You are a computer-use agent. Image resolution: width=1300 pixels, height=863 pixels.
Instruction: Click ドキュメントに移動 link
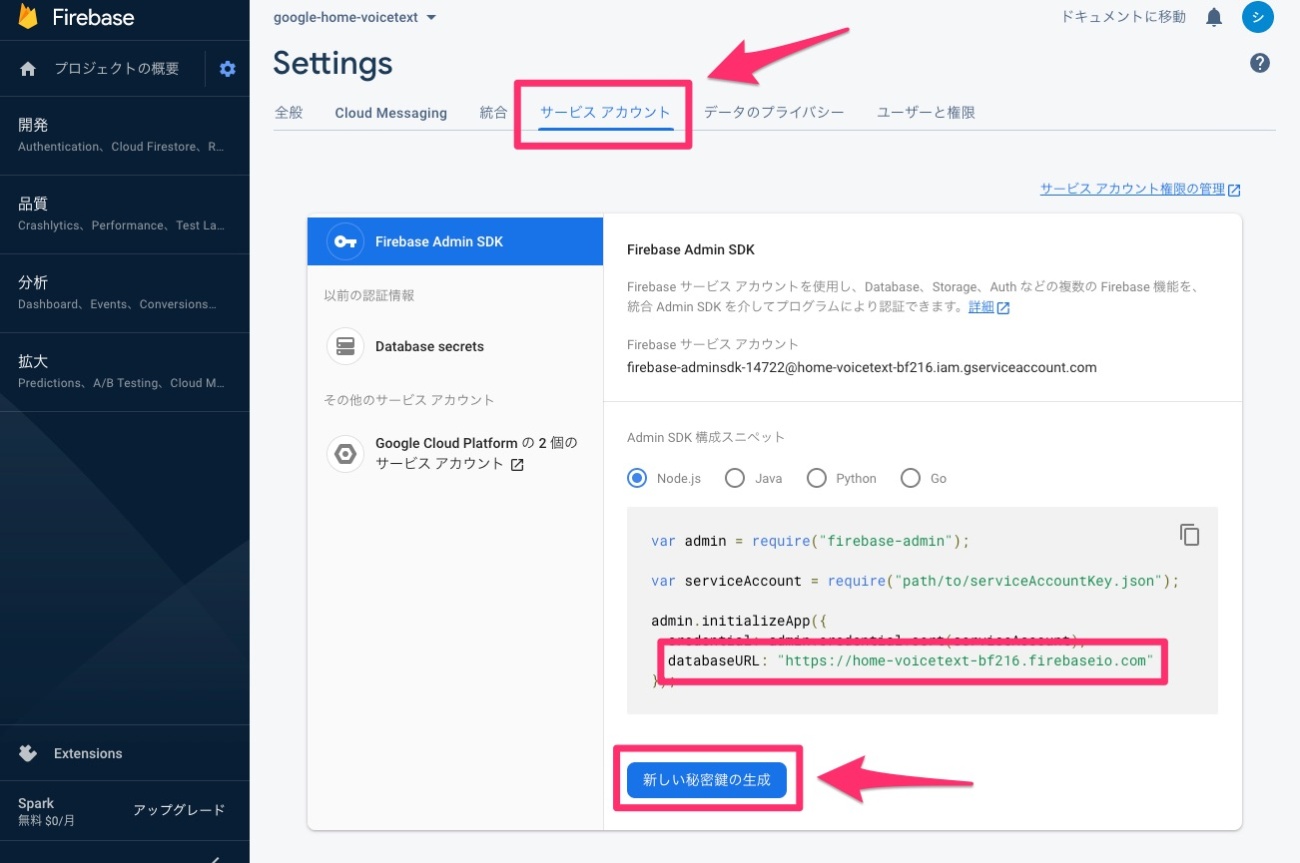[1123, 17]
